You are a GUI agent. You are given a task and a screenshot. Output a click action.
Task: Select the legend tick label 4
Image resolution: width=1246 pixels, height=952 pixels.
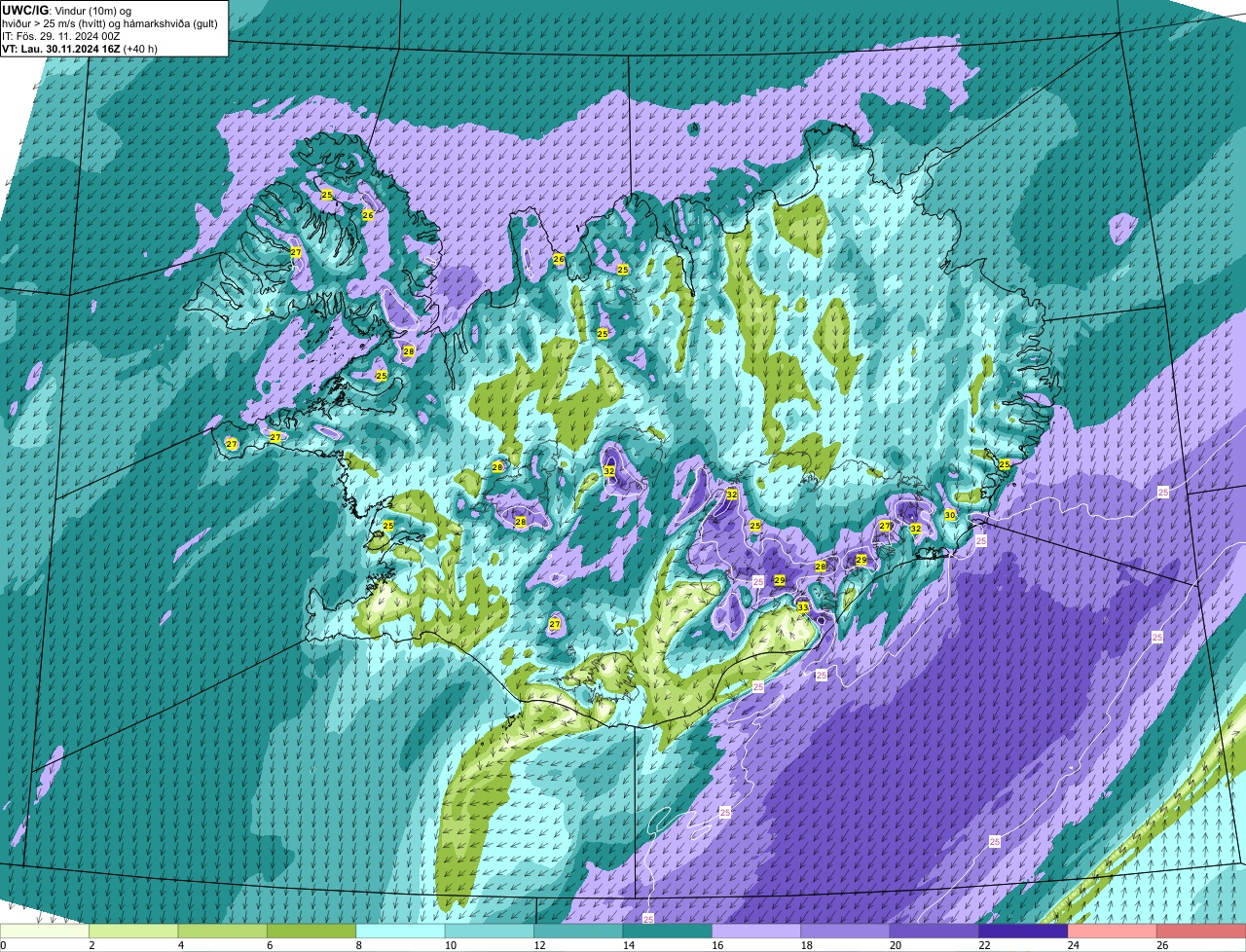tap(181, 945)
